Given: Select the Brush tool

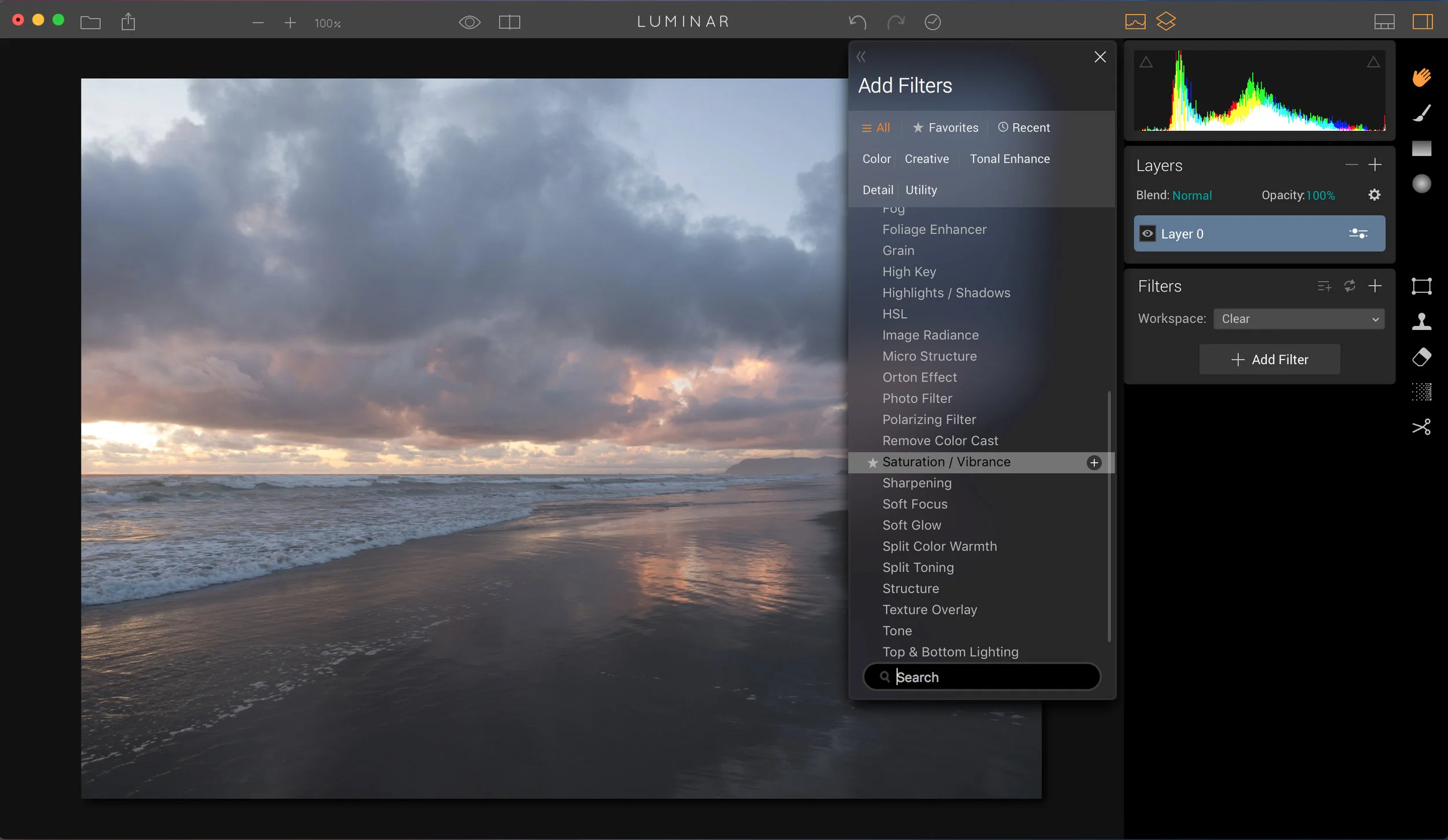Looking at the screenshot, I should pyautogui.click(x=1421, y=112).
